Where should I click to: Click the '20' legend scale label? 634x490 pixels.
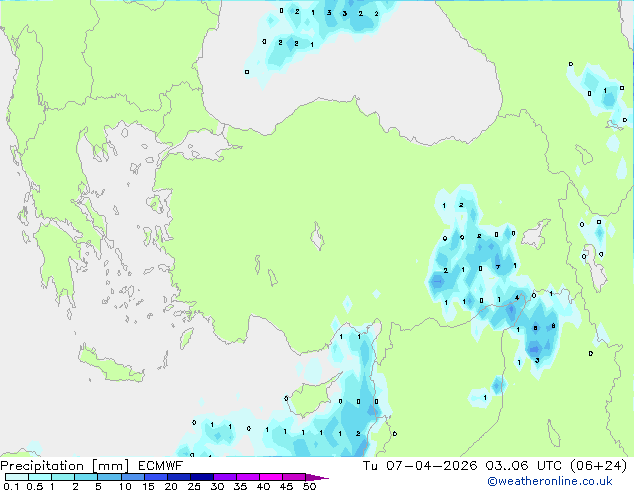tap(171, 486)
